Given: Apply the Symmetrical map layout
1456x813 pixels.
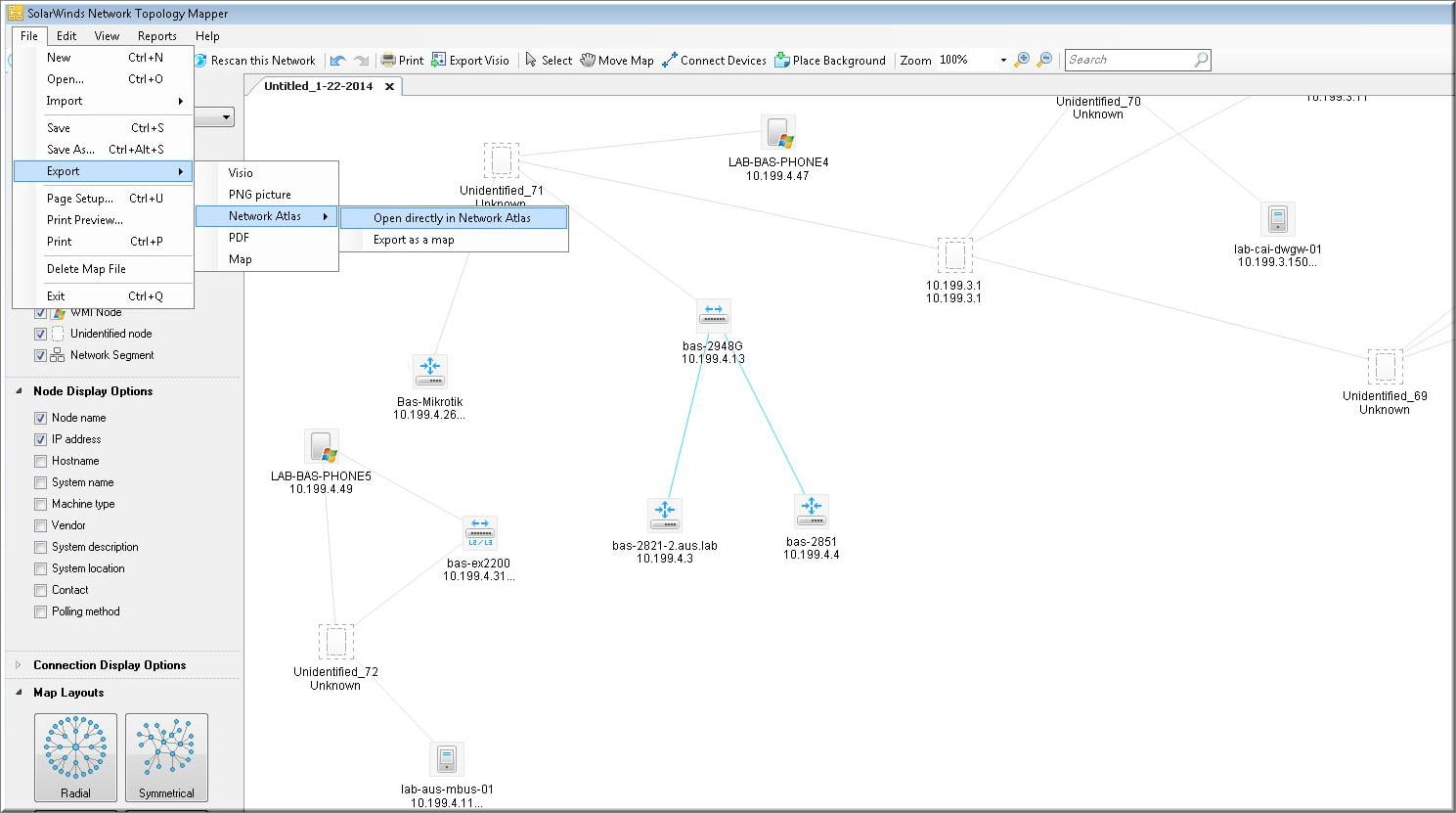Looking at the screenshot, I should (166, 757).
